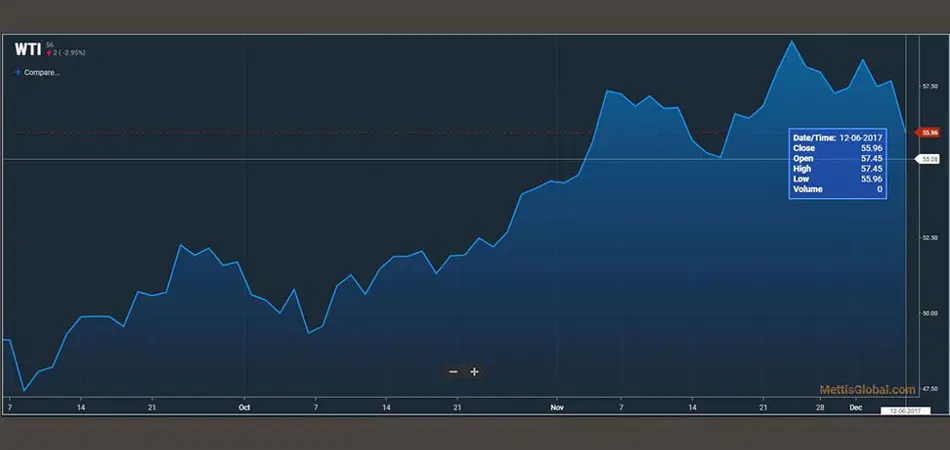Select the Nov label on the time axis

pyautogui.click(x=557, y=408)
